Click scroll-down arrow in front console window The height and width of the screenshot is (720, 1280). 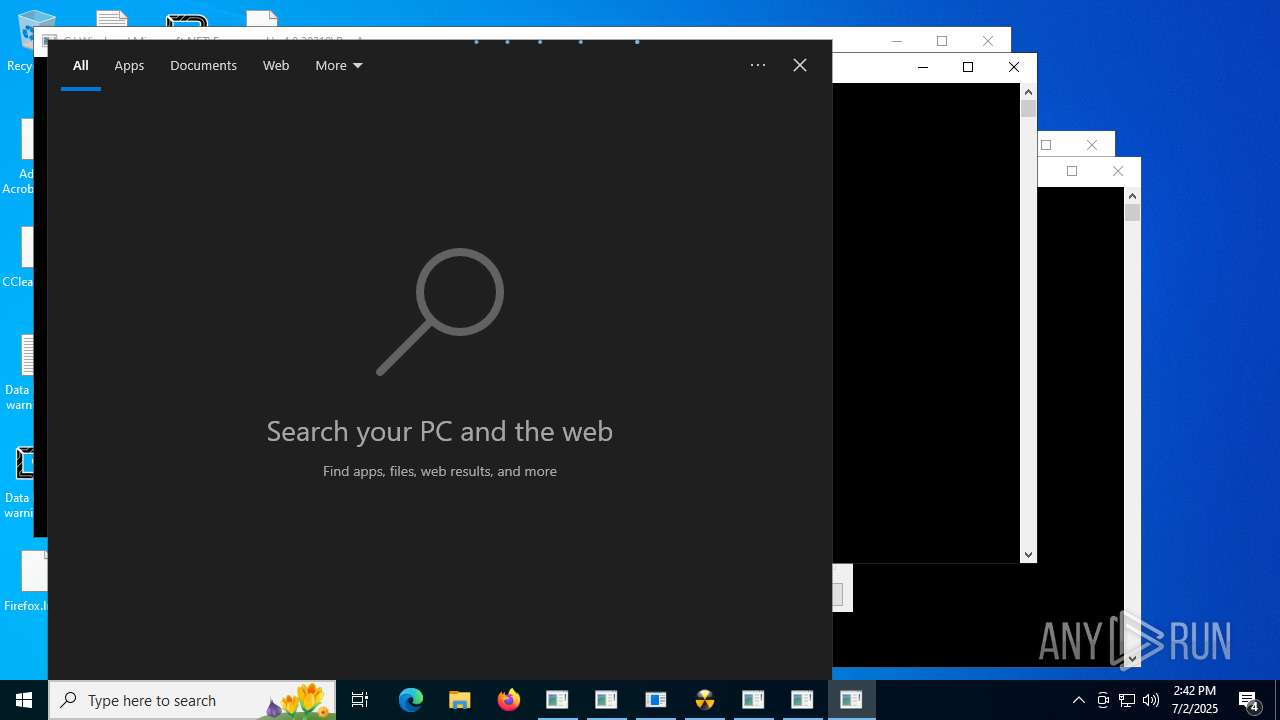point(1028,555)
